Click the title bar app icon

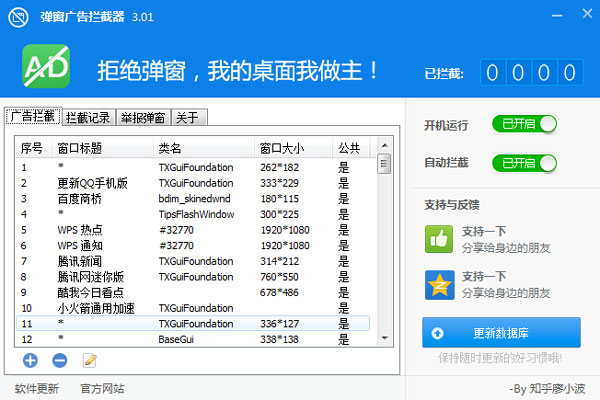click(17, 16)
